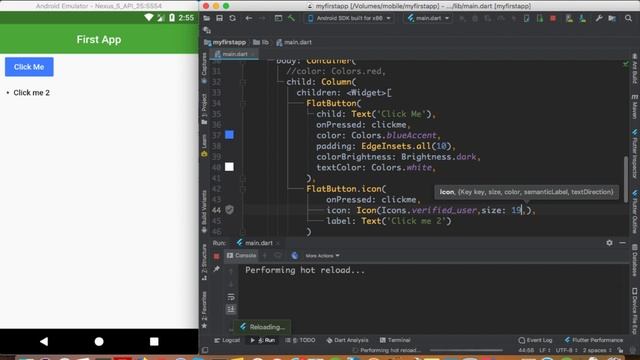Click the editor vertical scrollbar
This screenshot has width=640, height=360.
click(625, 179)
